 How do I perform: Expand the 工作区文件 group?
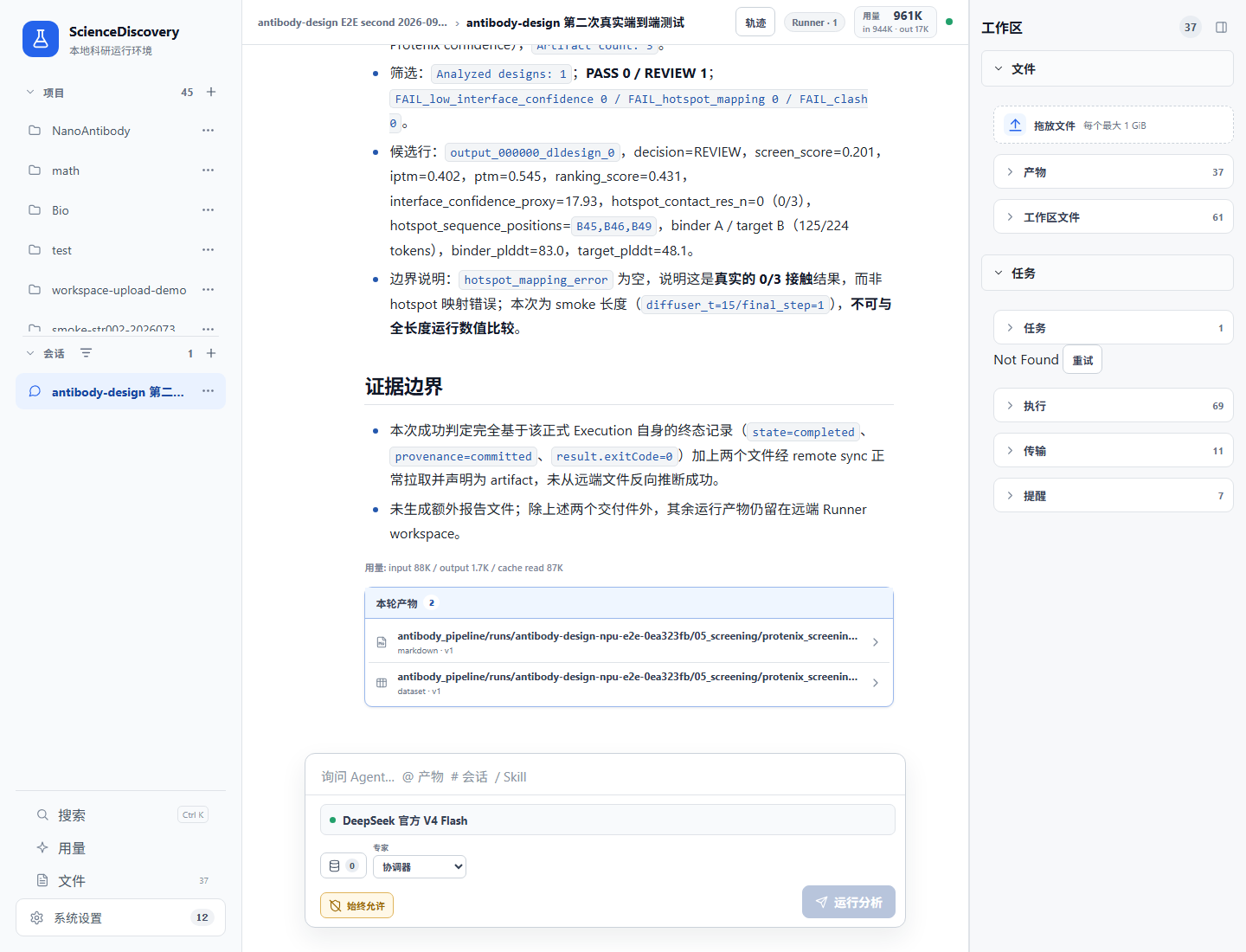point(1114,216)
